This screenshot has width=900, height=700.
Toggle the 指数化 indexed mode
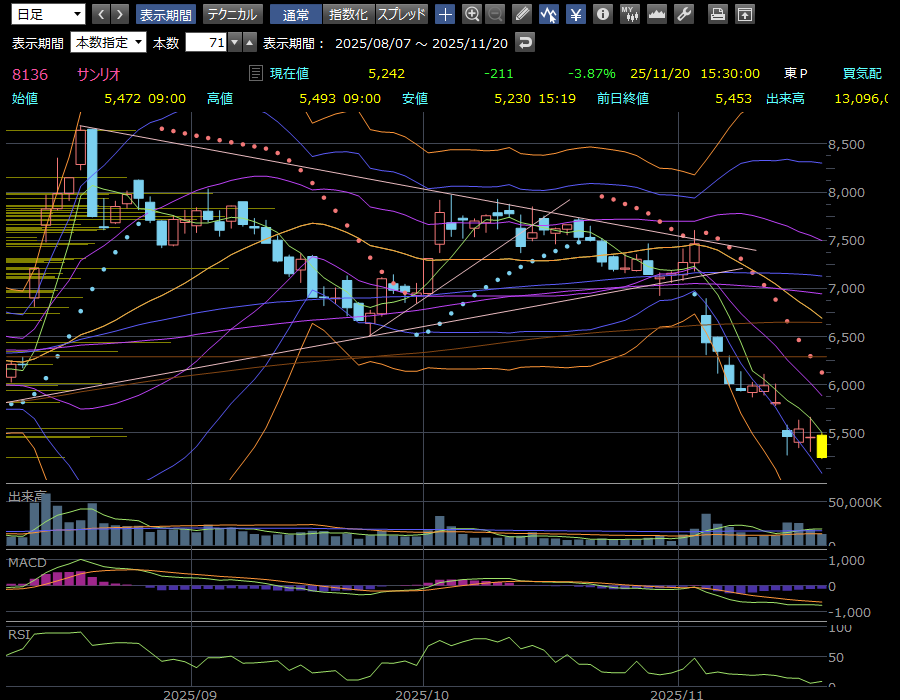click(348, 14)
